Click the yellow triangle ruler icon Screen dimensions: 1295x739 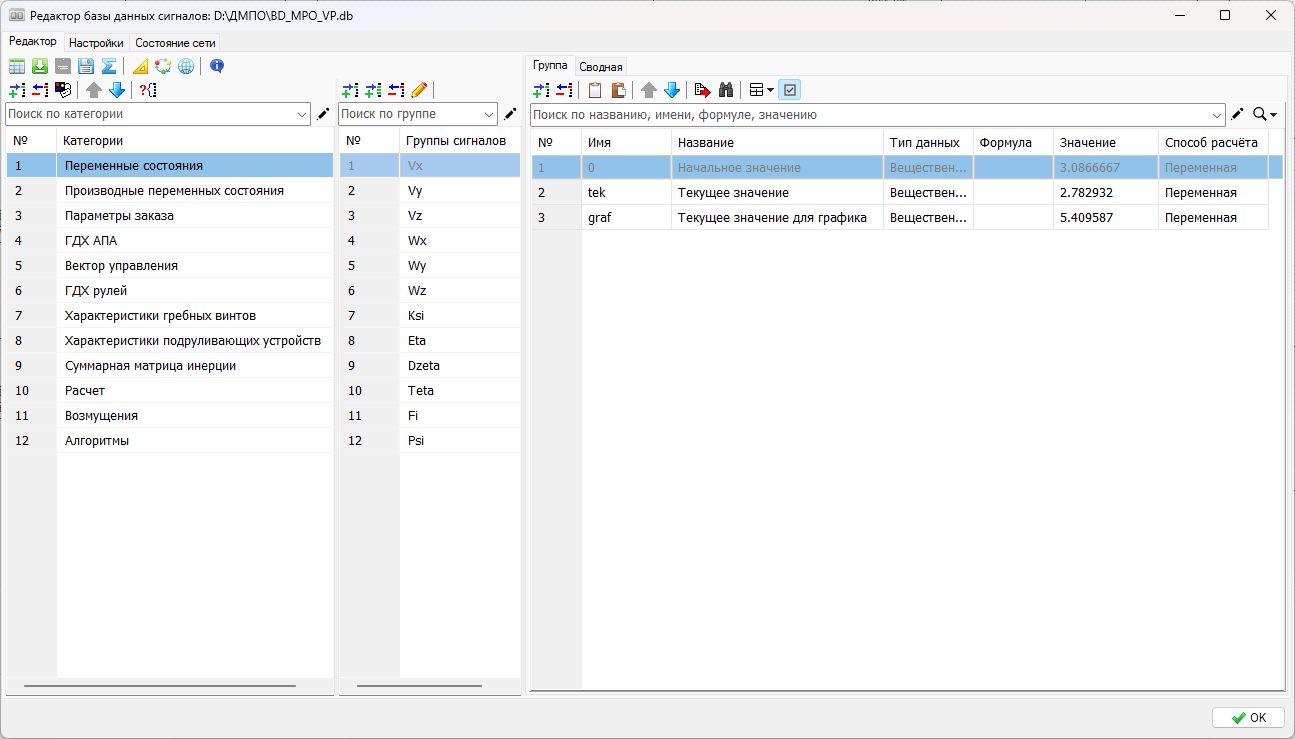click(x=140, y=67)
